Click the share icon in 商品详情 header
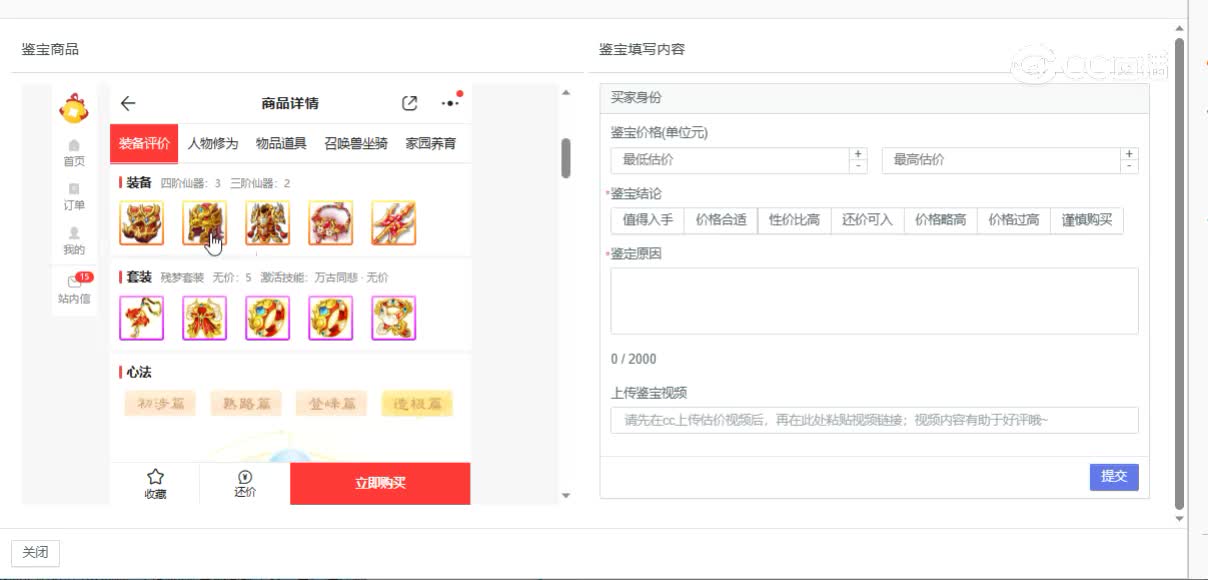 409,103
